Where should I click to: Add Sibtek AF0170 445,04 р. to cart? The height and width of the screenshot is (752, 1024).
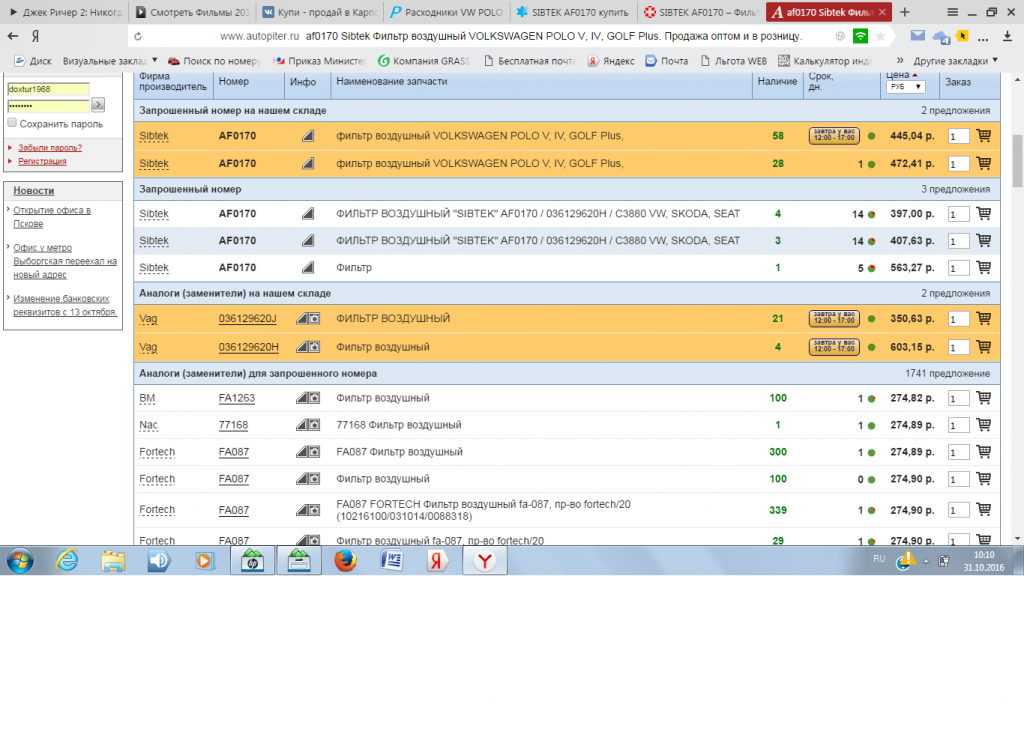[x=983, y=136]
